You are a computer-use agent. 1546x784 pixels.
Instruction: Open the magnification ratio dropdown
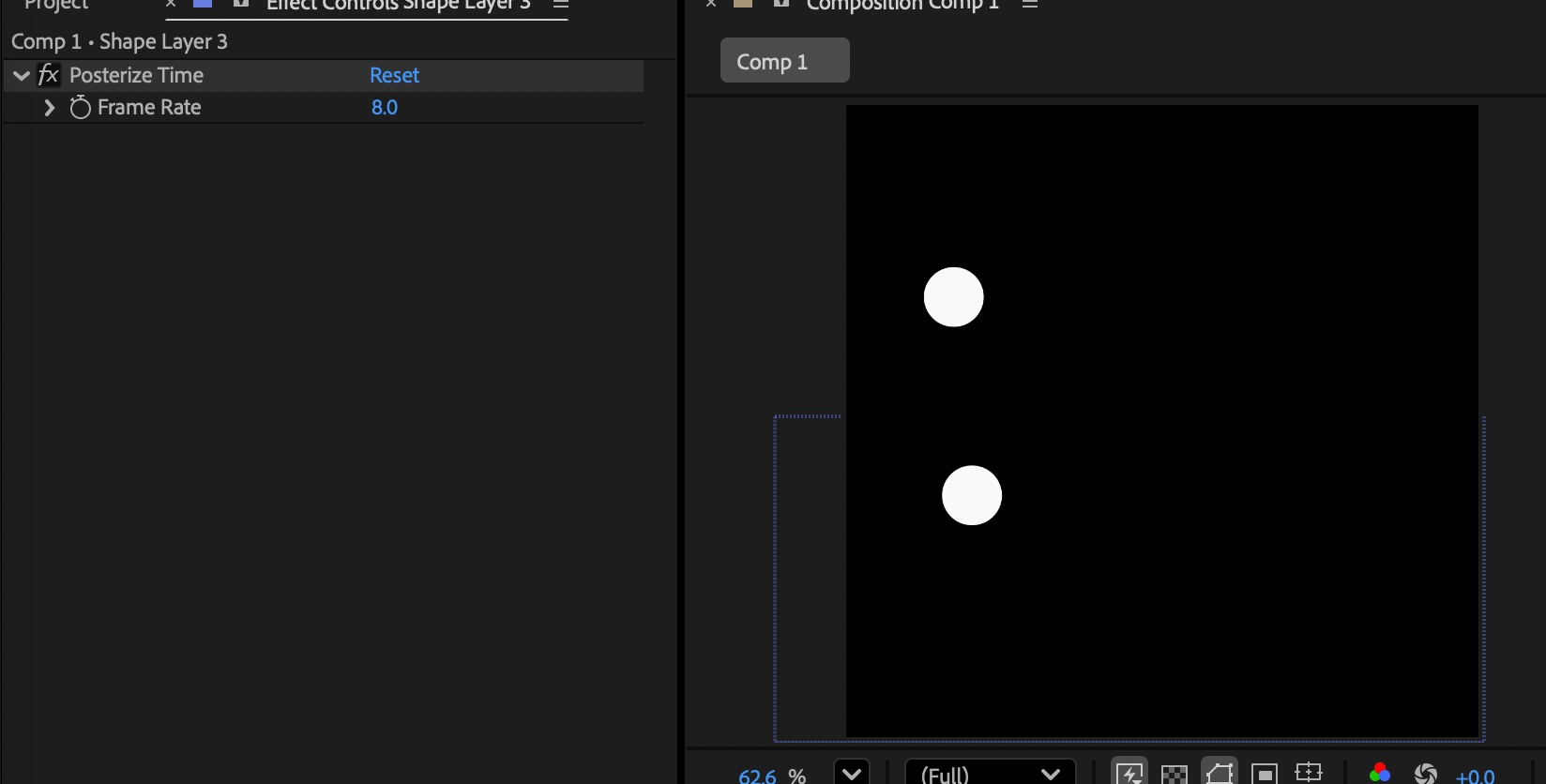(852, 774)
